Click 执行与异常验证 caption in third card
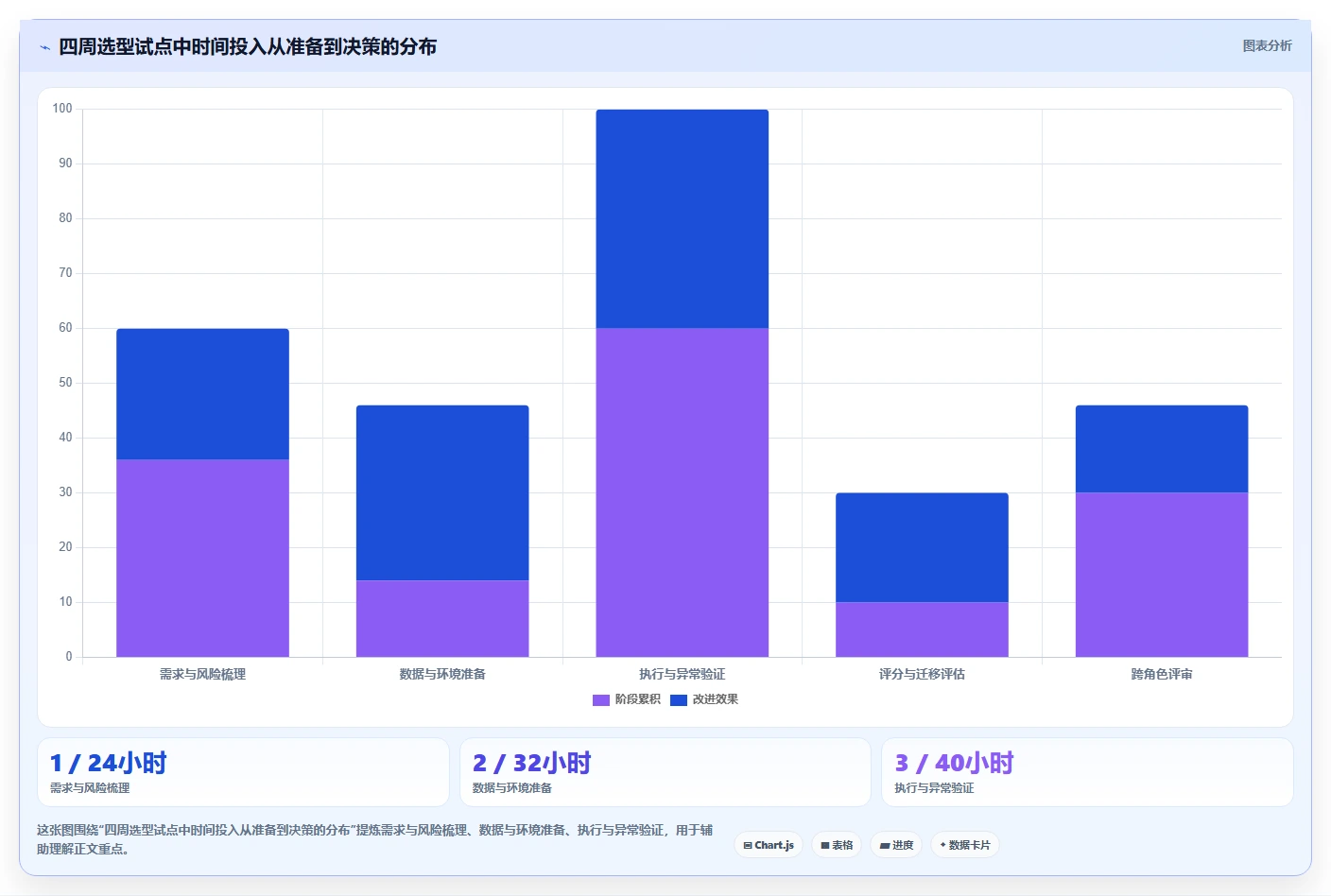 pyautogui.click(x=934, y=787)
